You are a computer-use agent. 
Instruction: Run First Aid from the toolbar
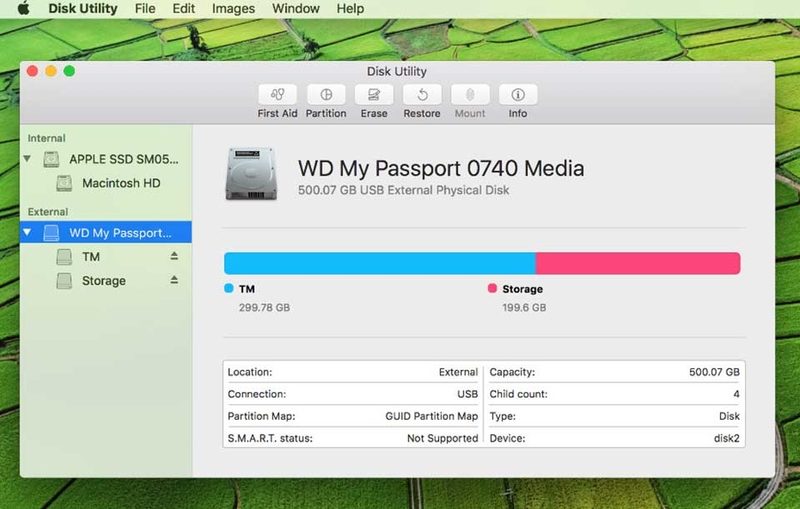click(277, 95)
